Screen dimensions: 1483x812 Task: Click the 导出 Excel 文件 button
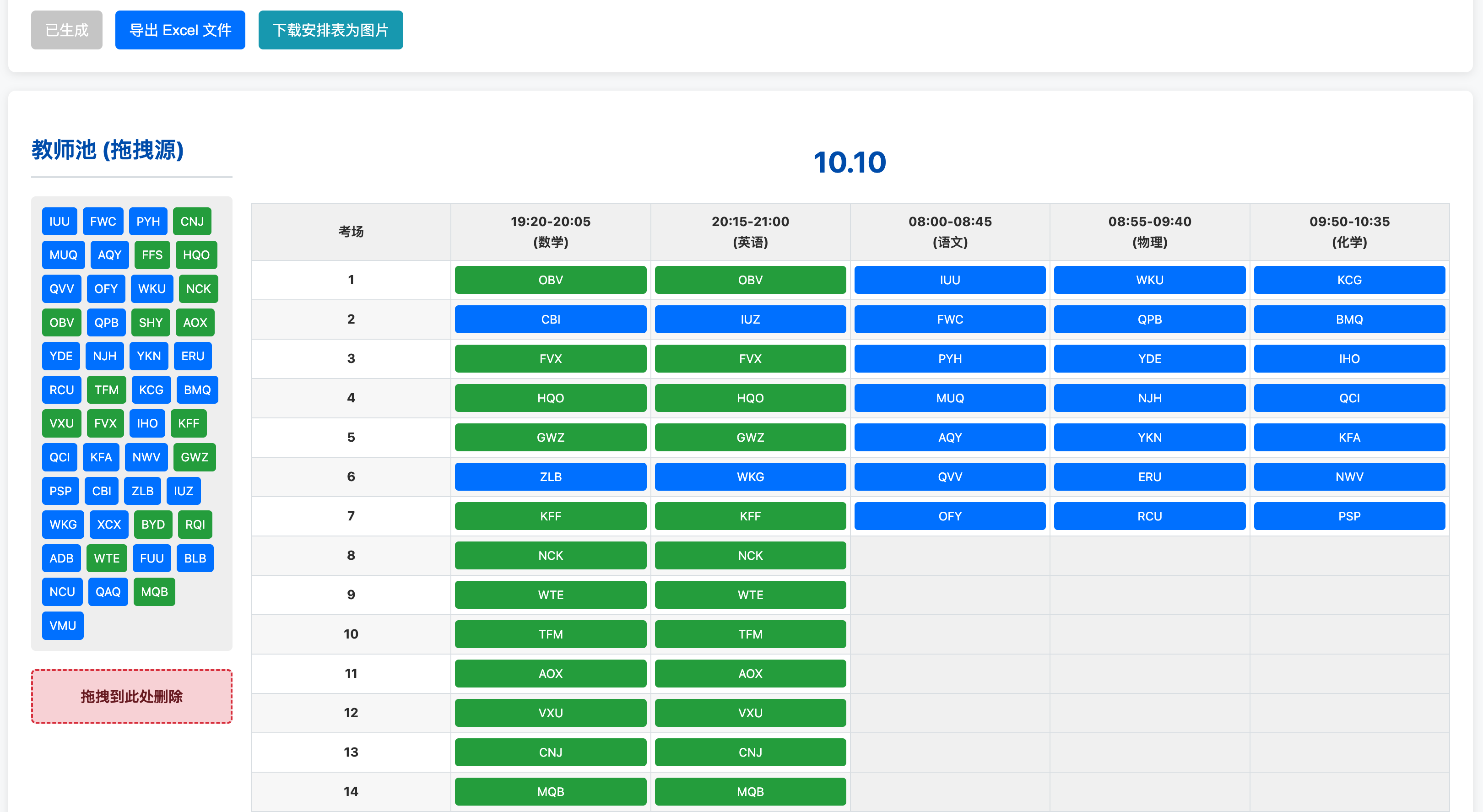point(179,30)
